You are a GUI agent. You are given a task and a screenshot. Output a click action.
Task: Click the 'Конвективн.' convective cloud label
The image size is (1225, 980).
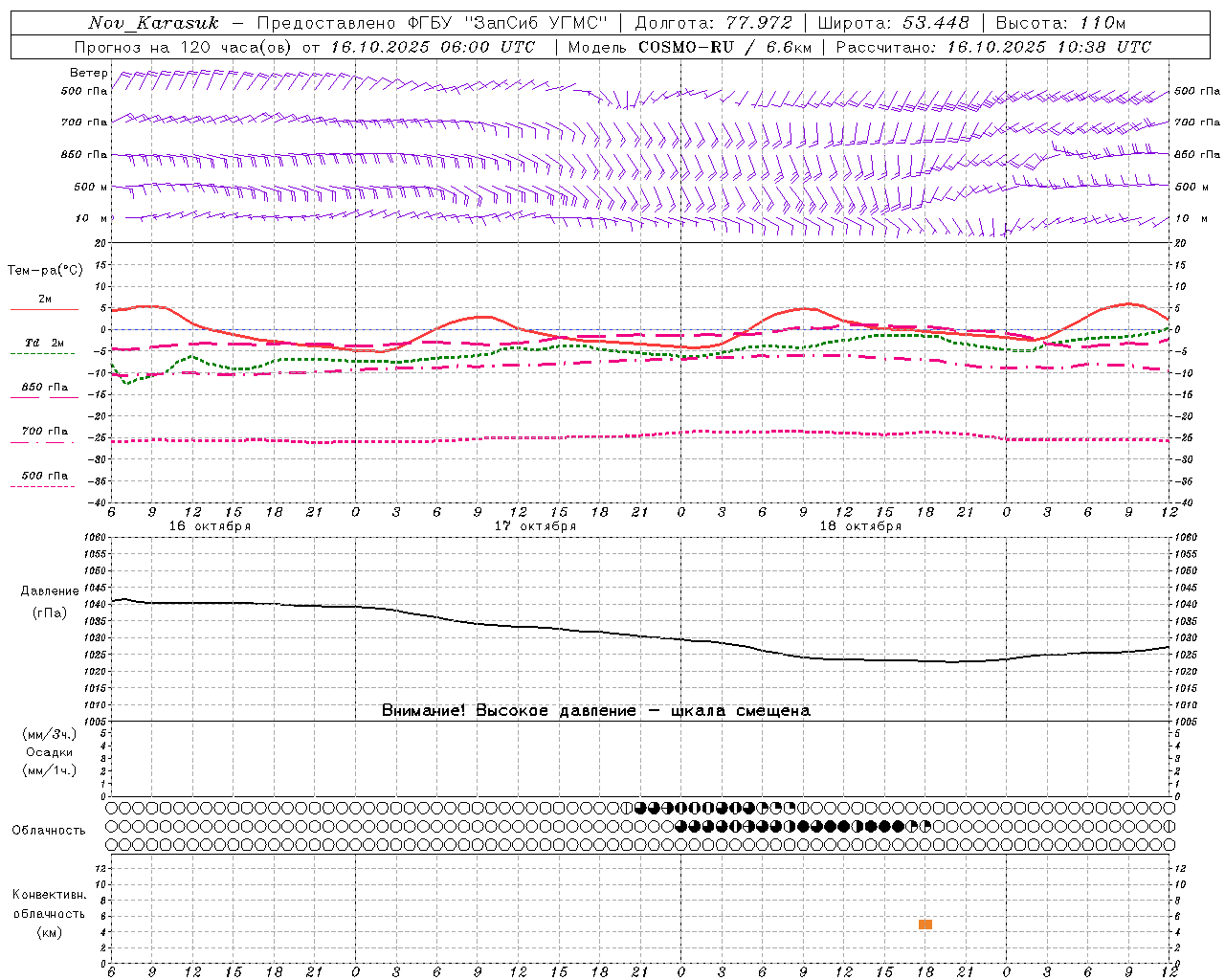coord(49,895)
